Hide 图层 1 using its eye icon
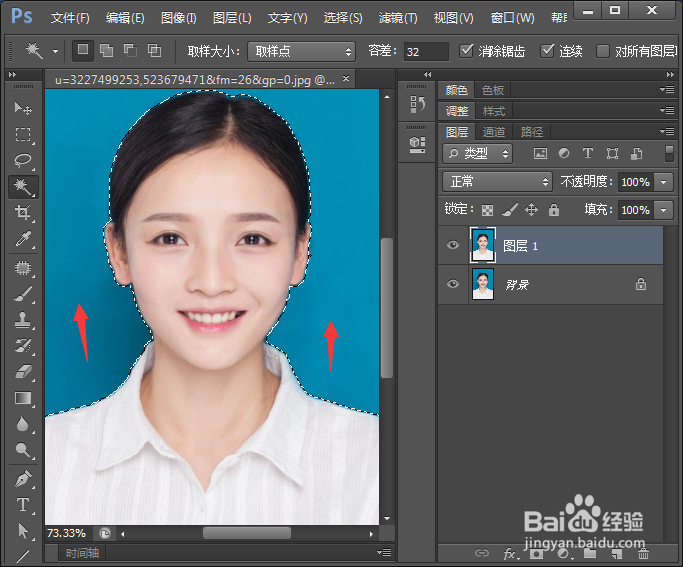The width and height of the screenshot is (683, 567). (x=453, y=245)
